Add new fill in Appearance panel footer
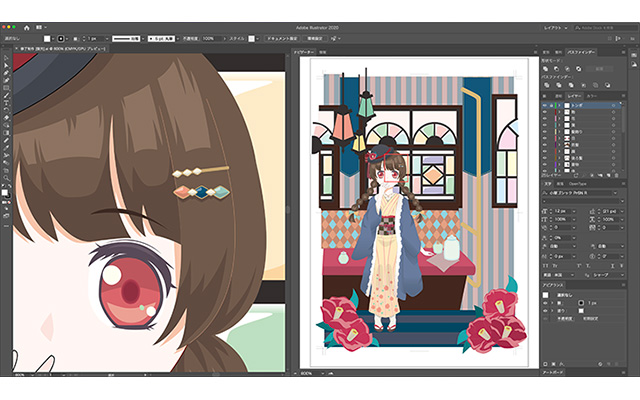The image size is (640, 400). 554,364
